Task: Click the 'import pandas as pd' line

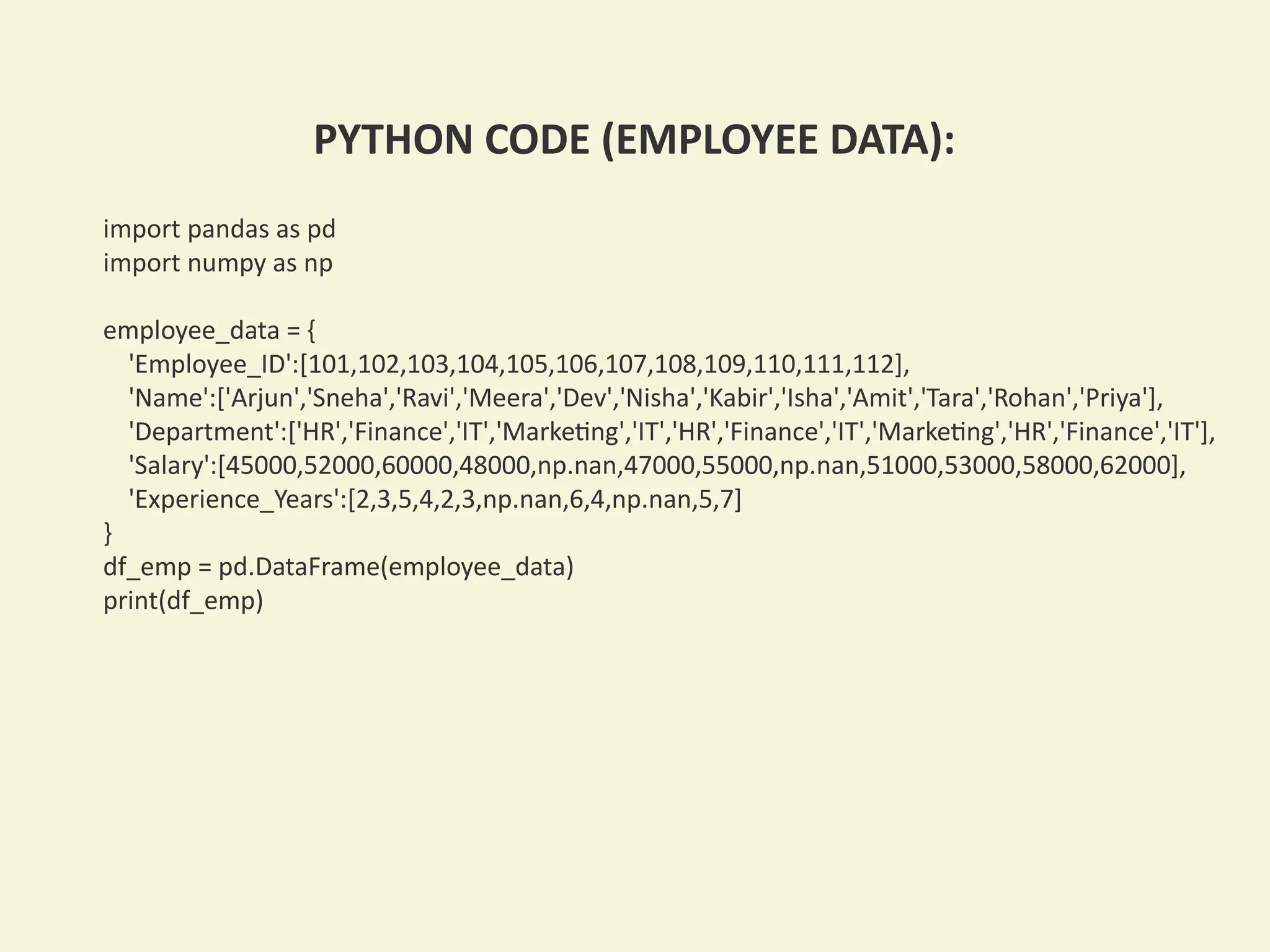Action: point(219,229)
